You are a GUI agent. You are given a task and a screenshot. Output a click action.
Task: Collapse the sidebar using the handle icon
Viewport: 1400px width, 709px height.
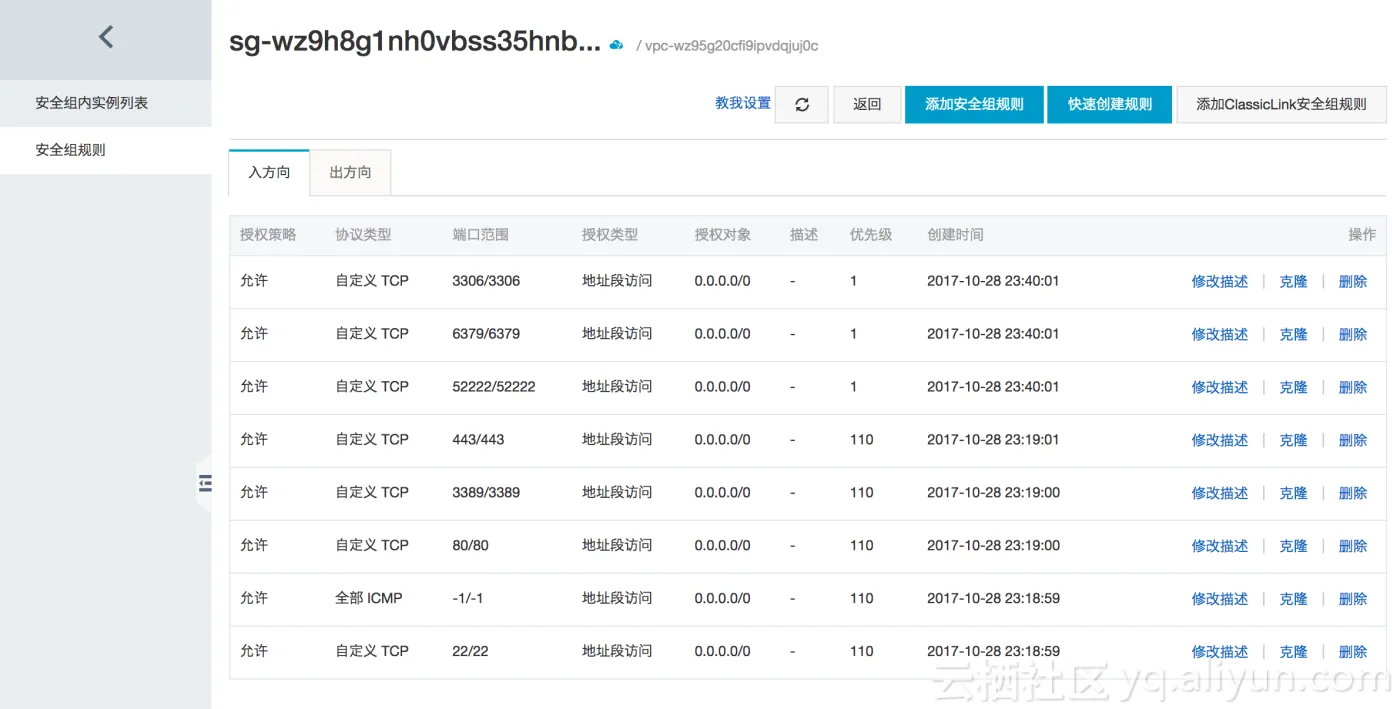pos(205,483)
